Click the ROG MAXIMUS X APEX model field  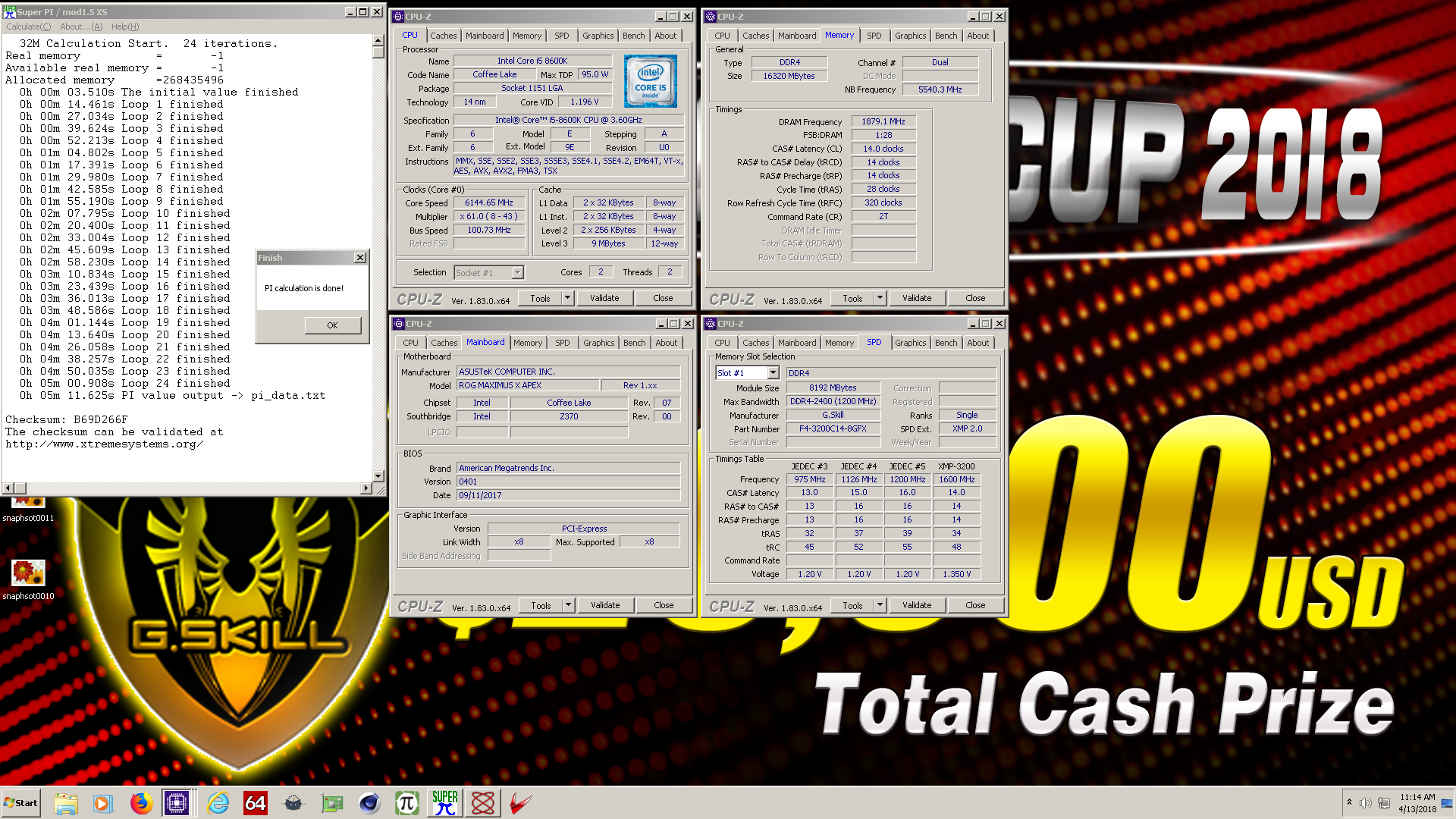[528, 385]
